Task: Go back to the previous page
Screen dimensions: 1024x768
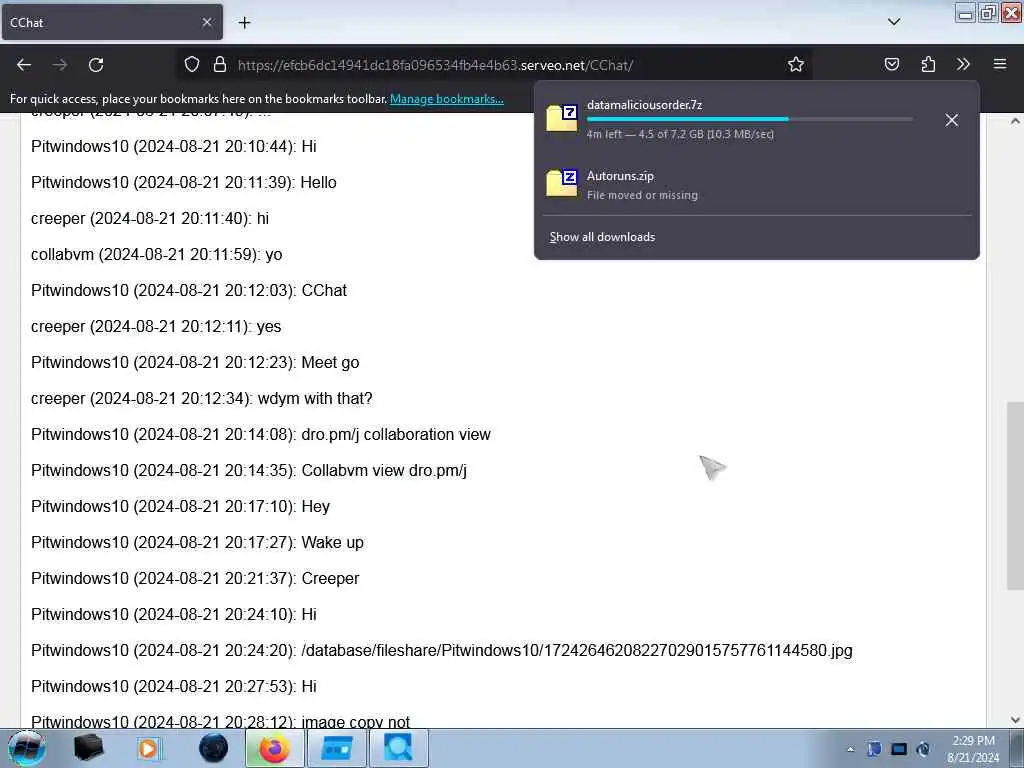Action: [24, 65]
